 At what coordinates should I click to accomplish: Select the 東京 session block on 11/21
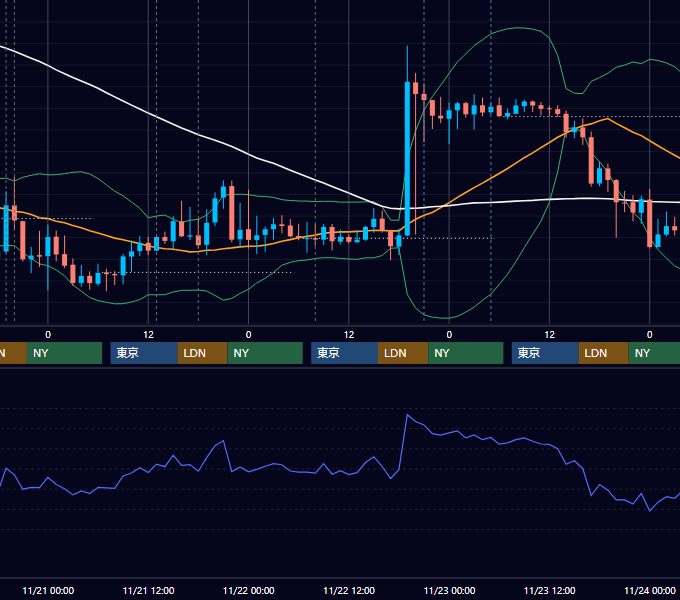click(x=144, y=353)
